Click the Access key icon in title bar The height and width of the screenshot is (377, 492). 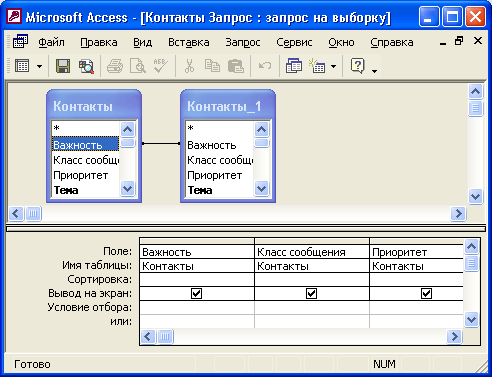(14, 16)
